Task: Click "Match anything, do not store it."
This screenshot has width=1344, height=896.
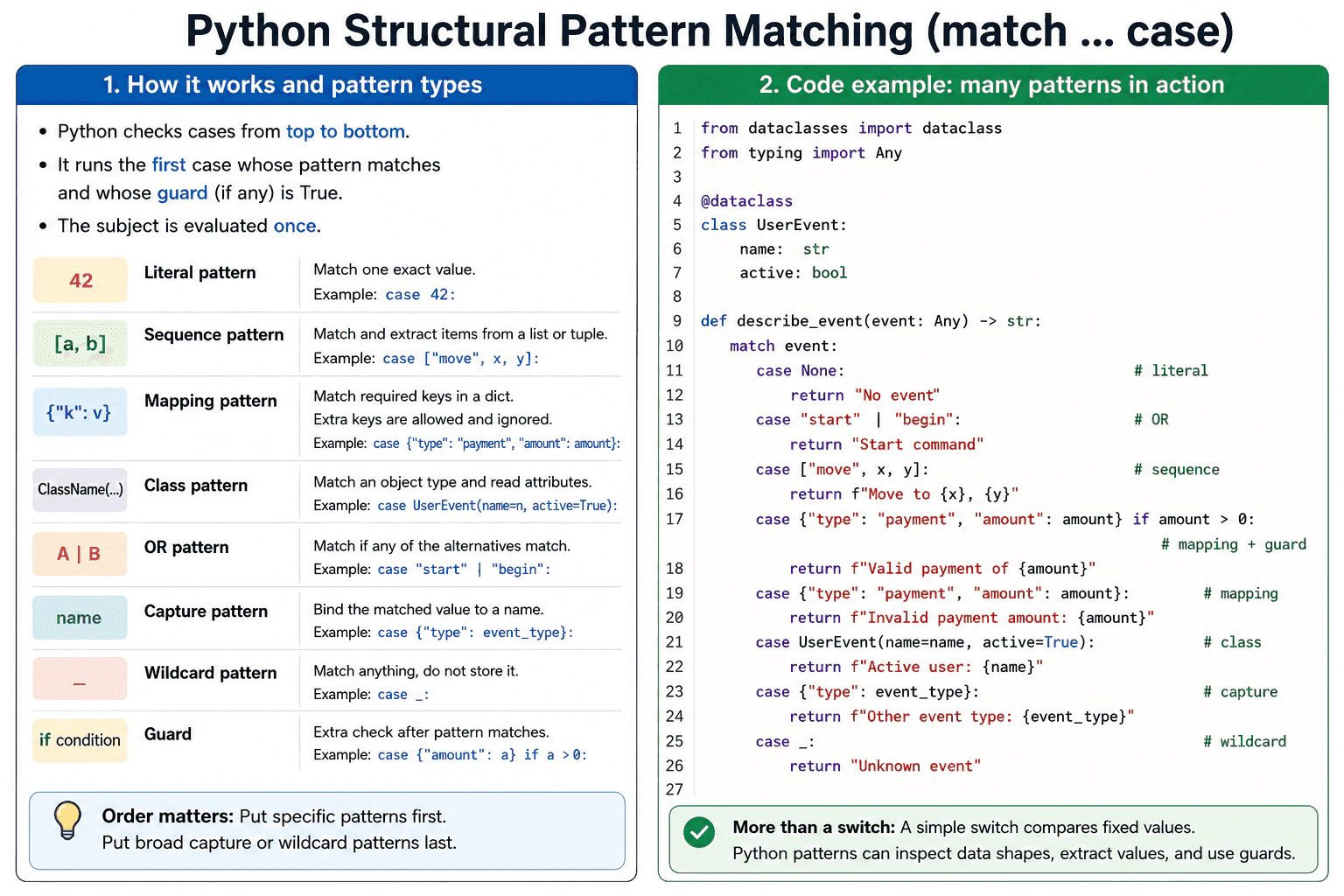Action: click(416, 671)
